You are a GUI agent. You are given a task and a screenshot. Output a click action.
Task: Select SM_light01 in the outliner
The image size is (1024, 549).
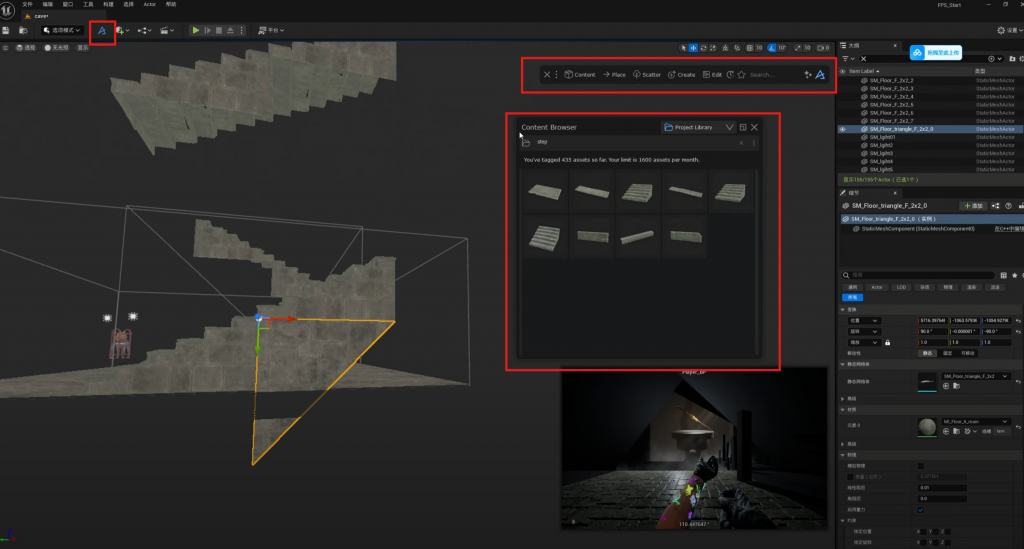882,137
